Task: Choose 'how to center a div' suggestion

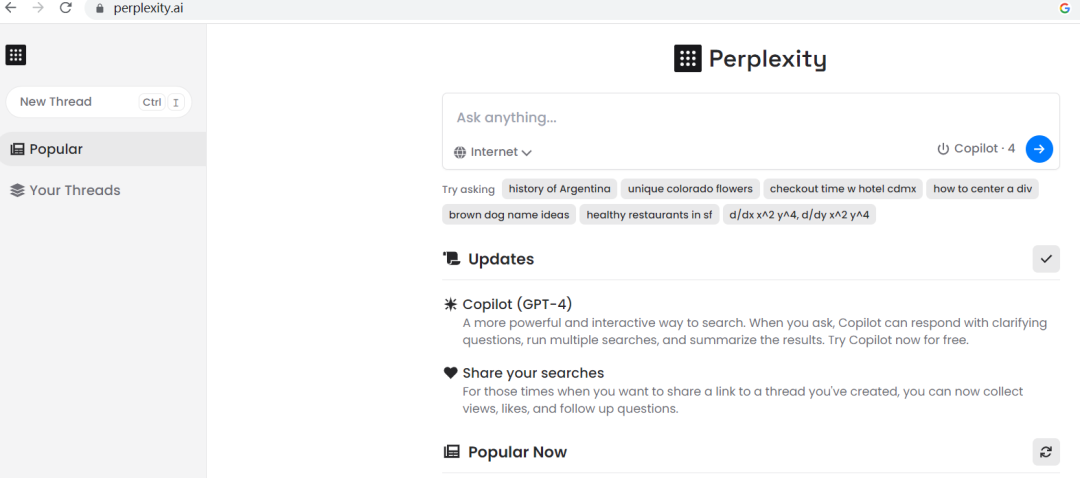Action: (982, 189)
